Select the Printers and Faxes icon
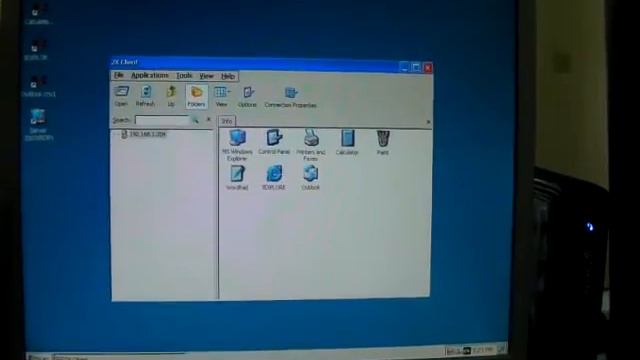Screen dimensions: 640x360 [x=311, y=145]
